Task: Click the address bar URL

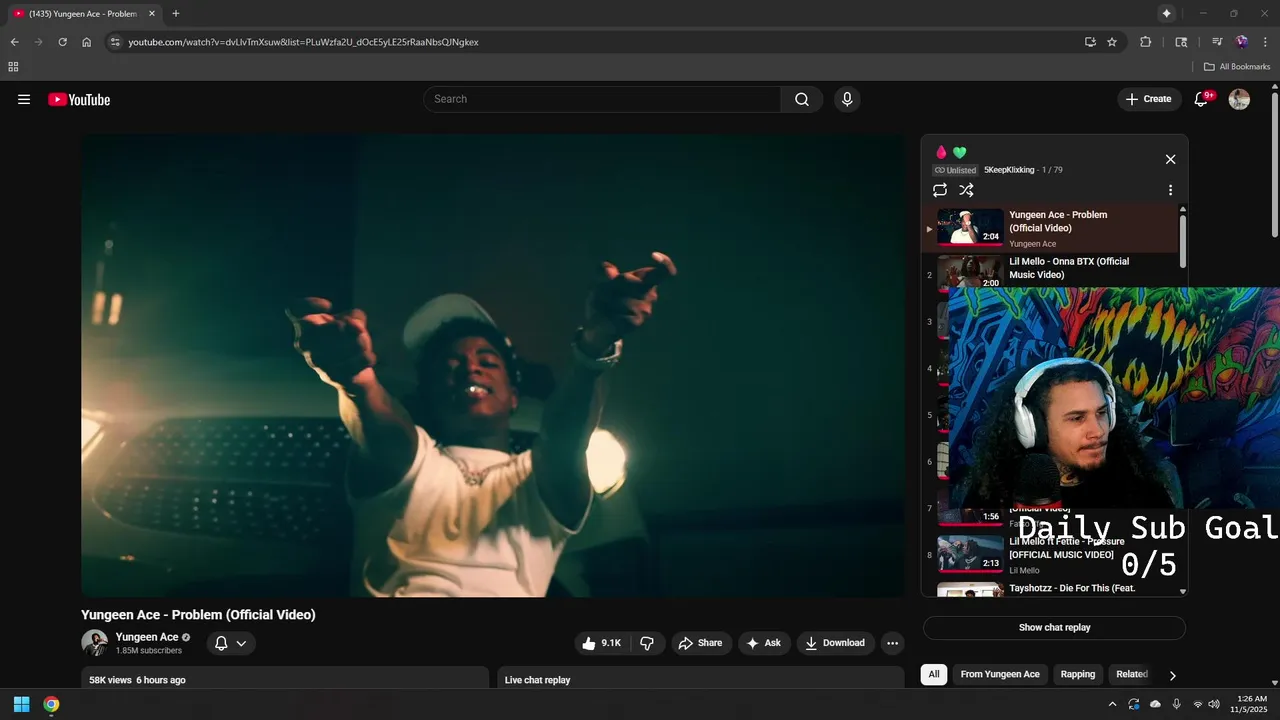Action: [304, 42]
